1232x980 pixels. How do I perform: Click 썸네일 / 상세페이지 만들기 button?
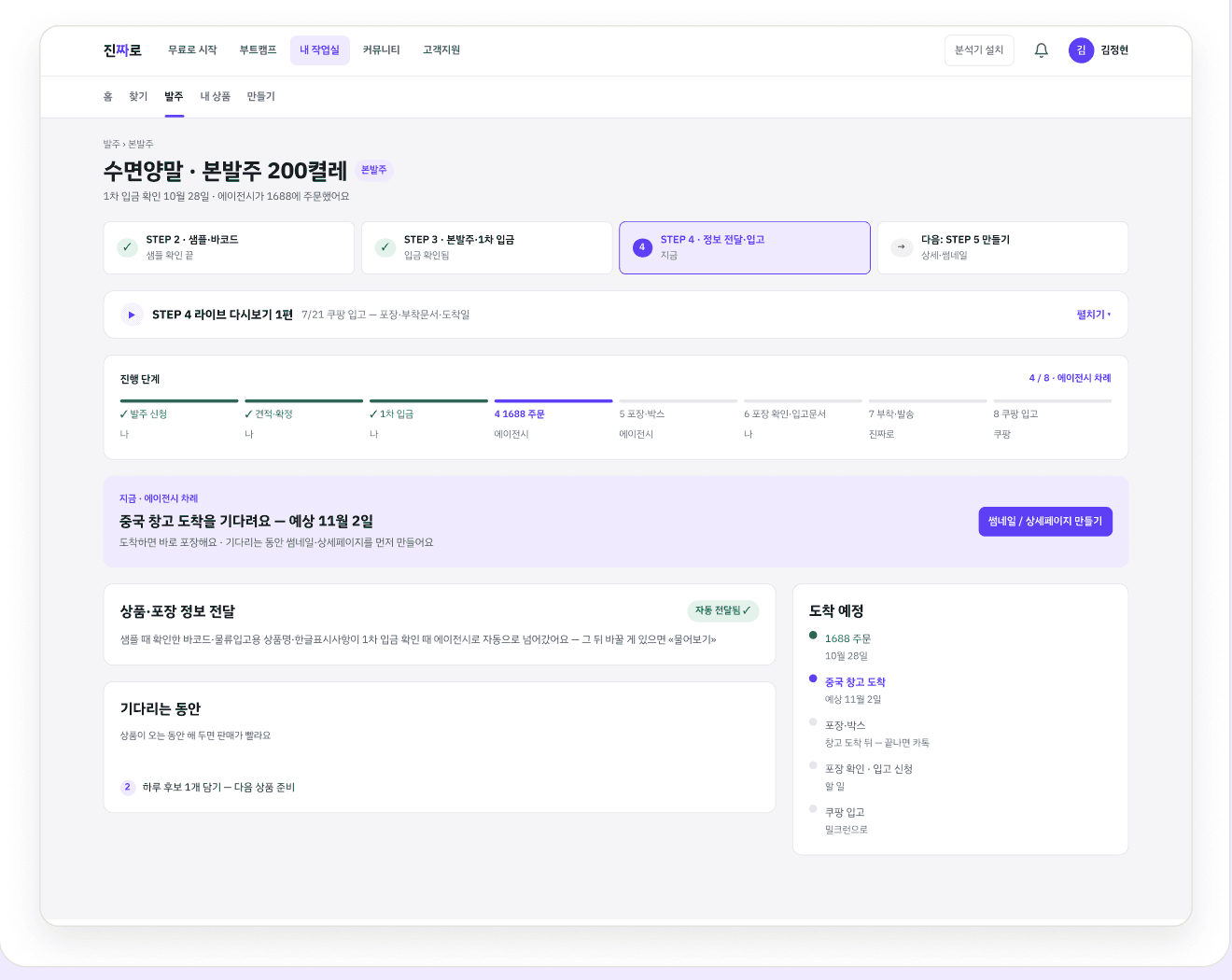pyautogui.click(x=1045, y=522)
